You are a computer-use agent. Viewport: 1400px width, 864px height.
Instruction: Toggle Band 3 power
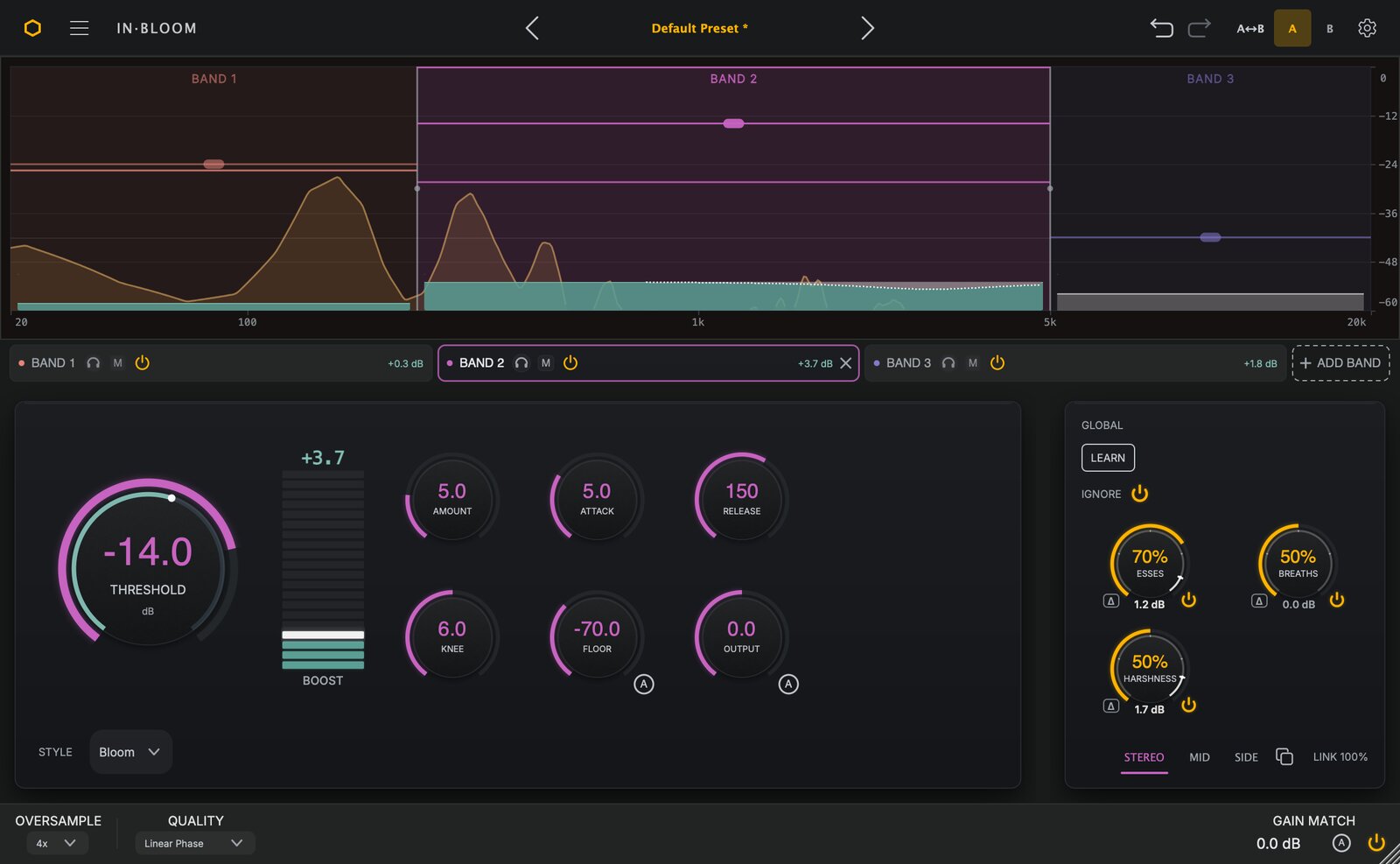[x=997, y=363]
